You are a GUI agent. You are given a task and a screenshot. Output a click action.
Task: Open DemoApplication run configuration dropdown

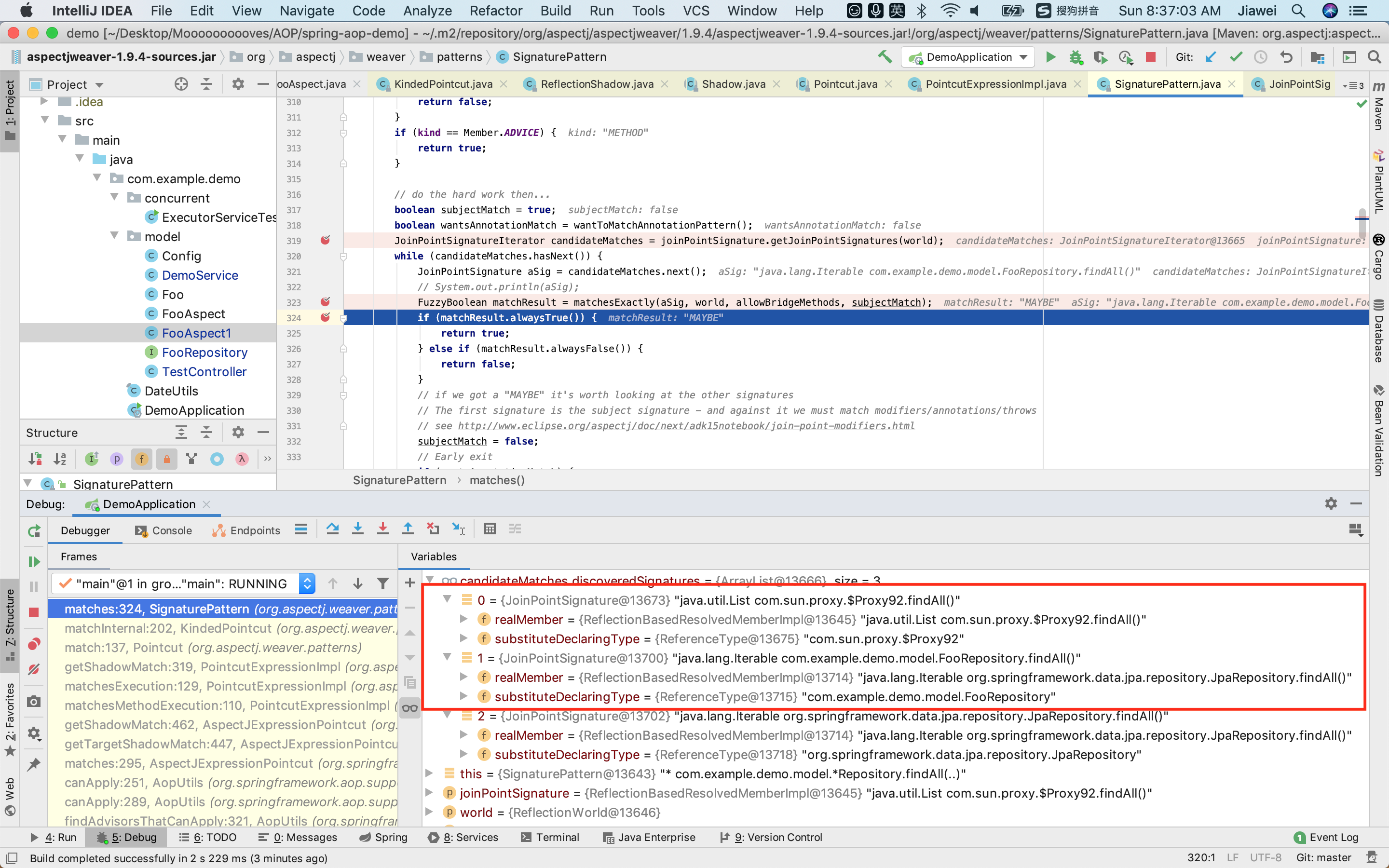(967, 57)
